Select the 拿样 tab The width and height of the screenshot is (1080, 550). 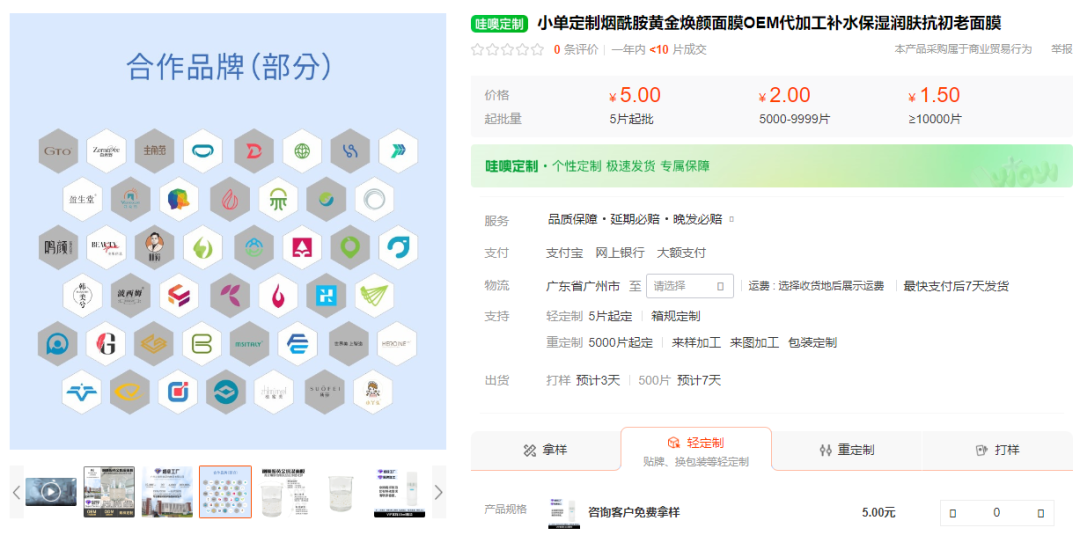coord(545,450)
